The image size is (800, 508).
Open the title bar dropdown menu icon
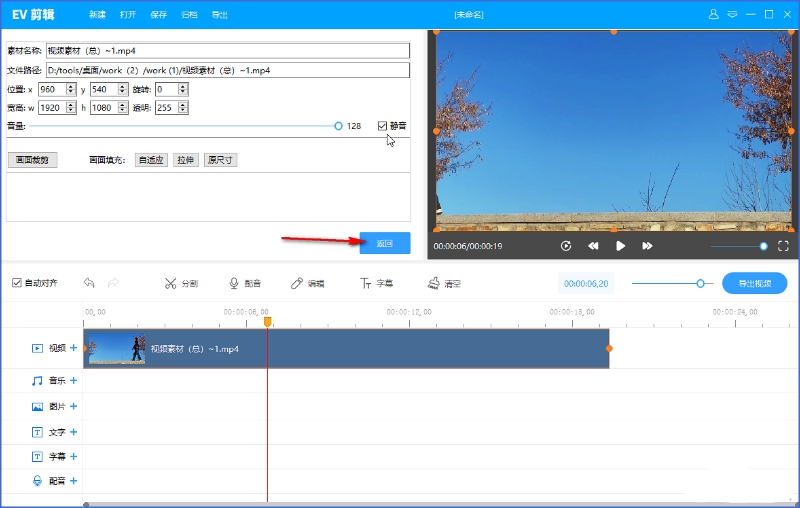click(x=732, y=15)
